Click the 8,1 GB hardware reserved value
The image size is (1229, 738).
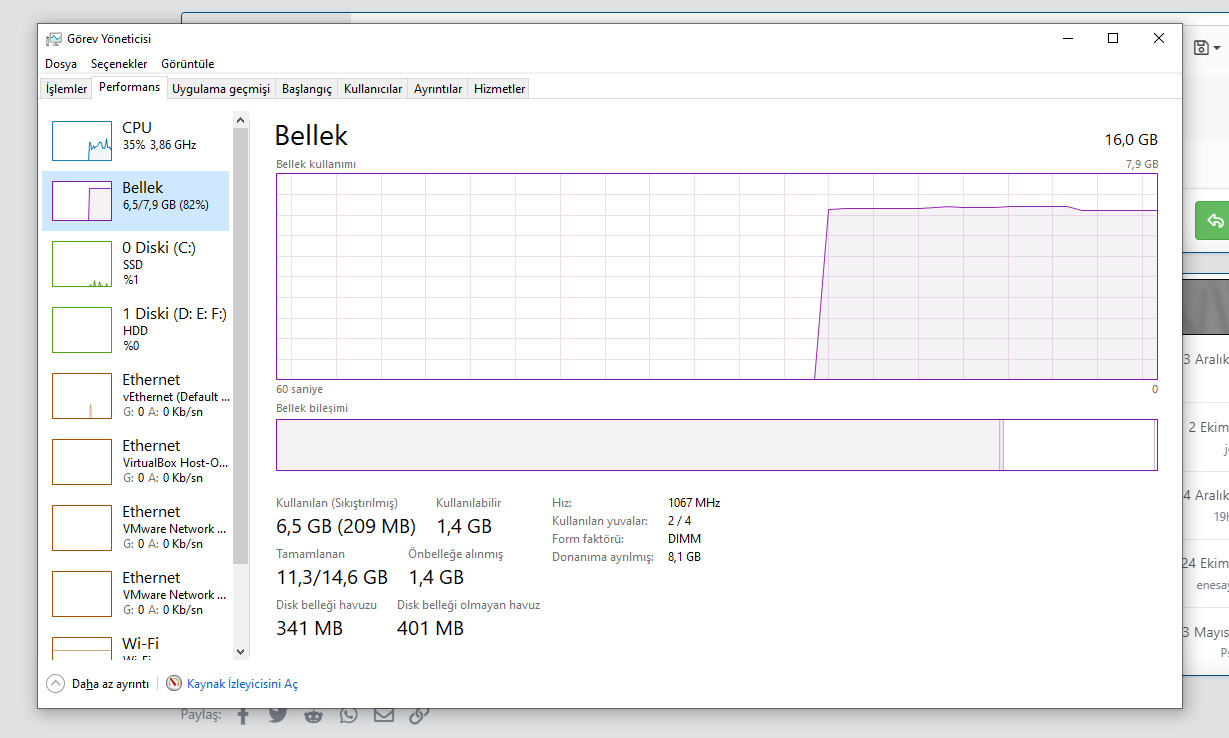684,557
